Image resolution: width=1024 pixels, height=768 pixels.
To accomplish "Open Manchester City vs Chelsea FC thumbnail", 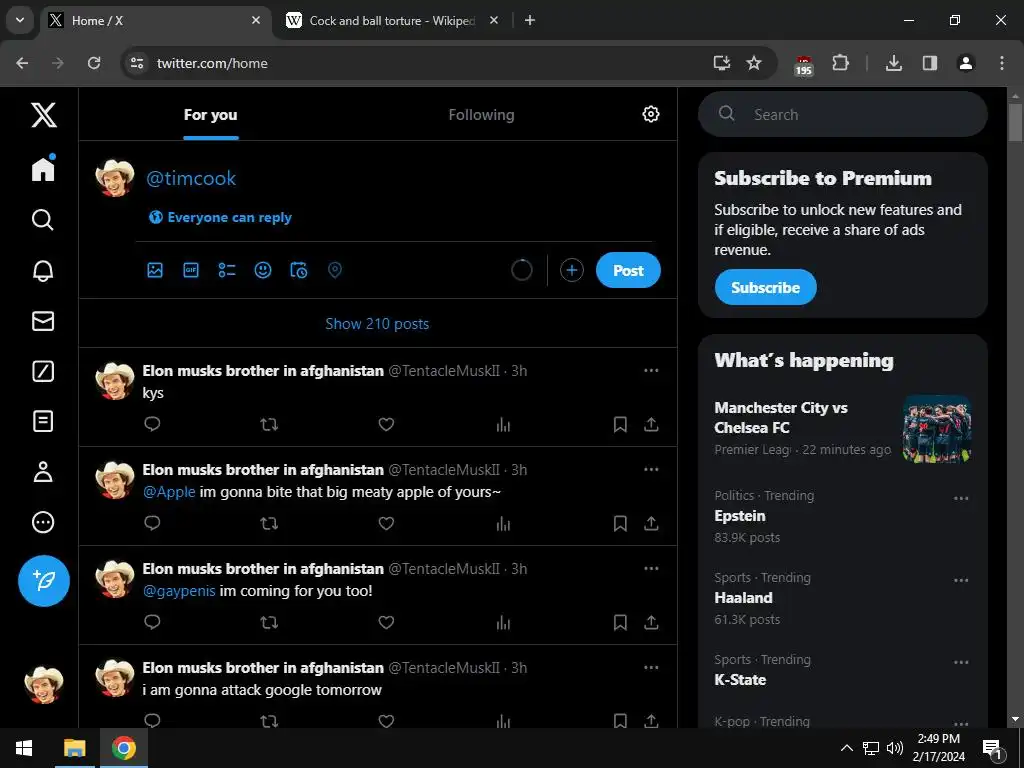I will coord(937,428).
